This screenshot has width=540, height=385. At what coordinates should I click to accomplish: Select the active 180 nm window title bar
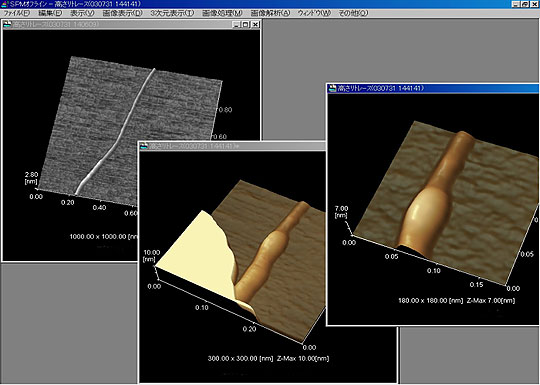click(434, 88)
